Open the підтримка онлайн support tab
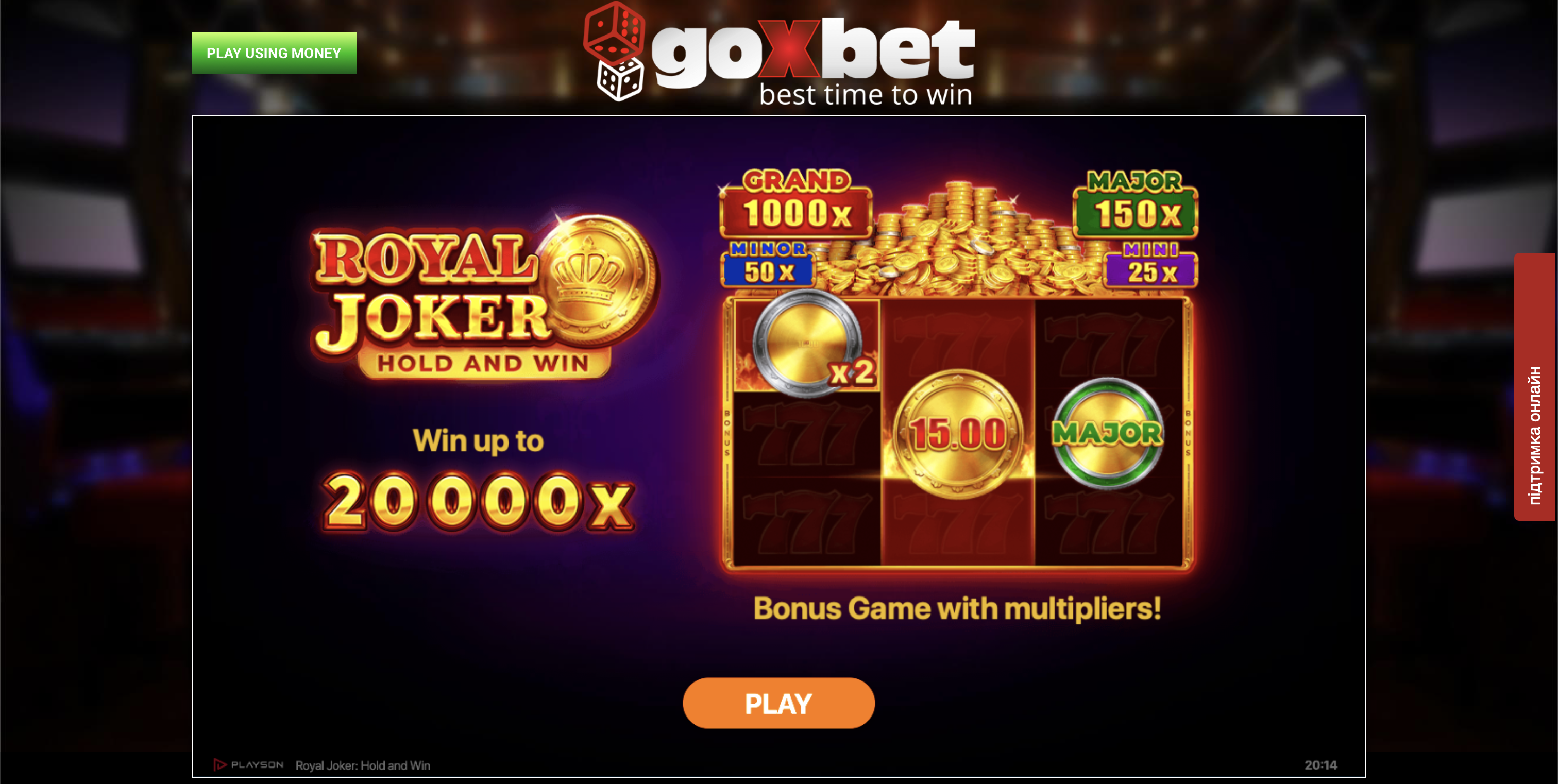The height and width of the screenshot is (784, 1558). click(x=1535, y=386)
